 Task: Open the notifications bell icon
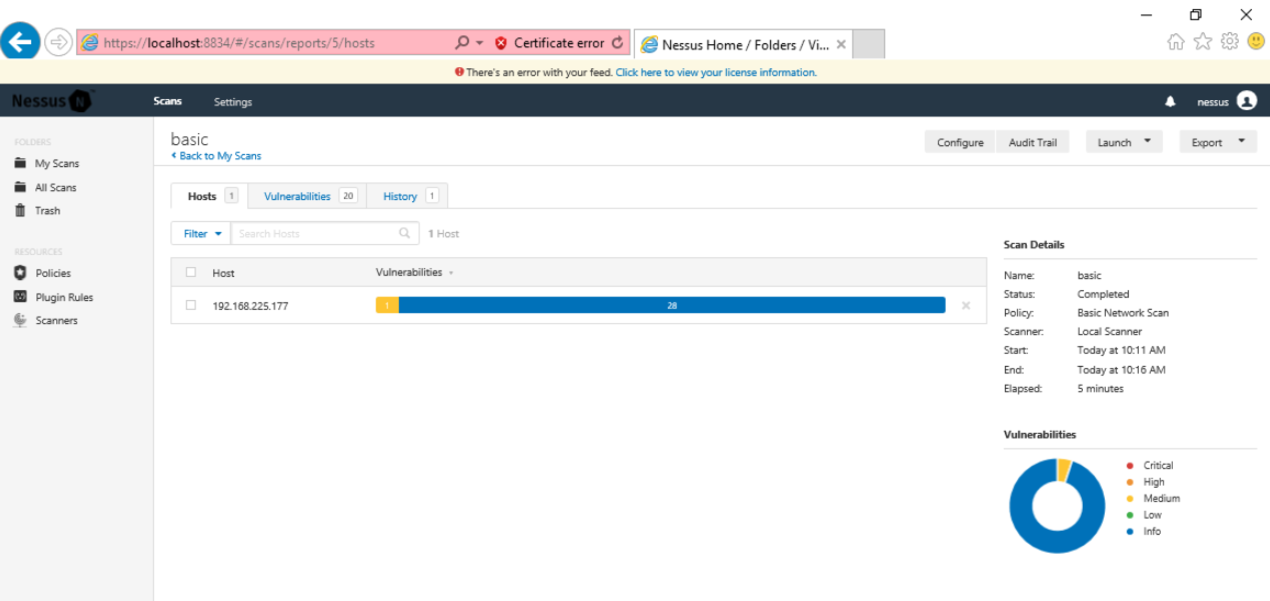click(1171, 102)
